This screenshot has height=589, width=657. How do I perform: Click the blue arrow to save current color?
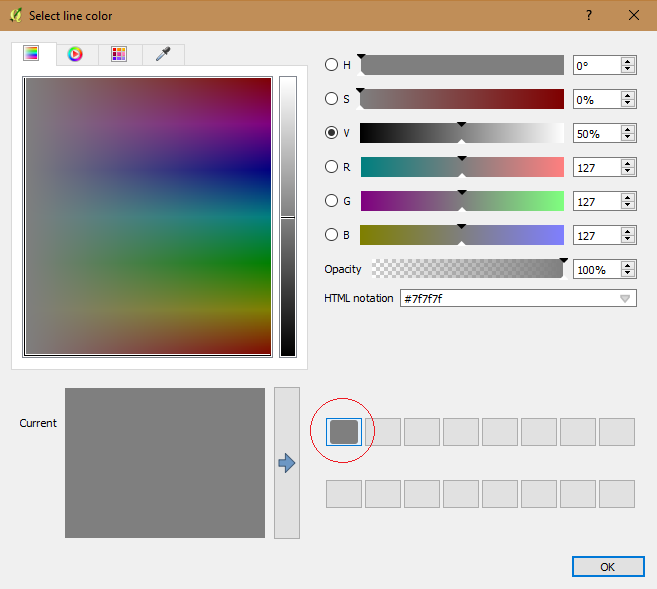287,463
